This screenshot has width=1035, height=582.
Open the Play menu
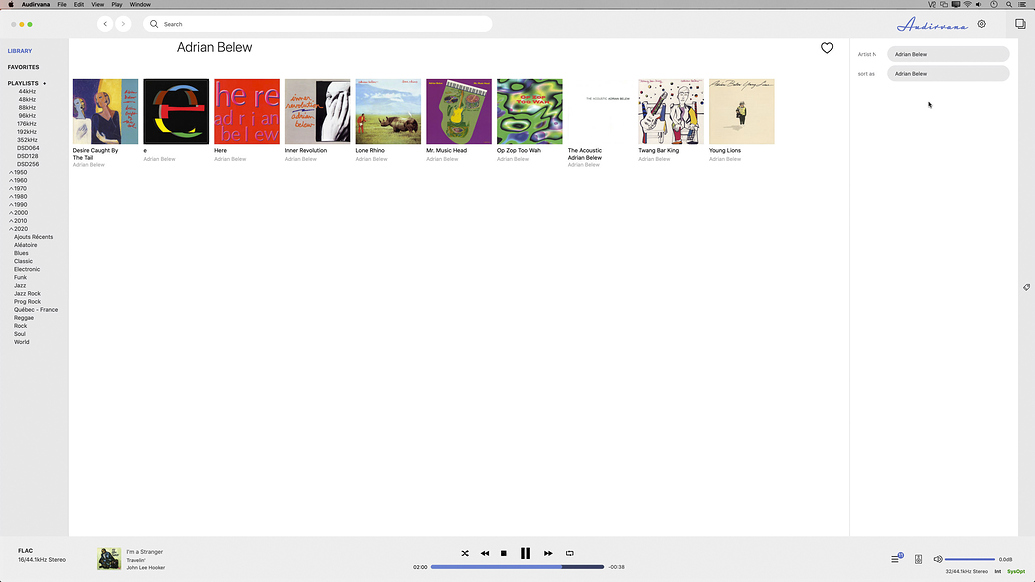(x=117, y=5)
